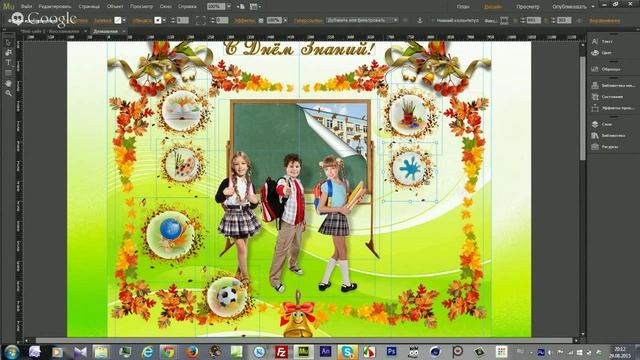Select the 'С Днём Знаний!' title

[x=299, y=49]
